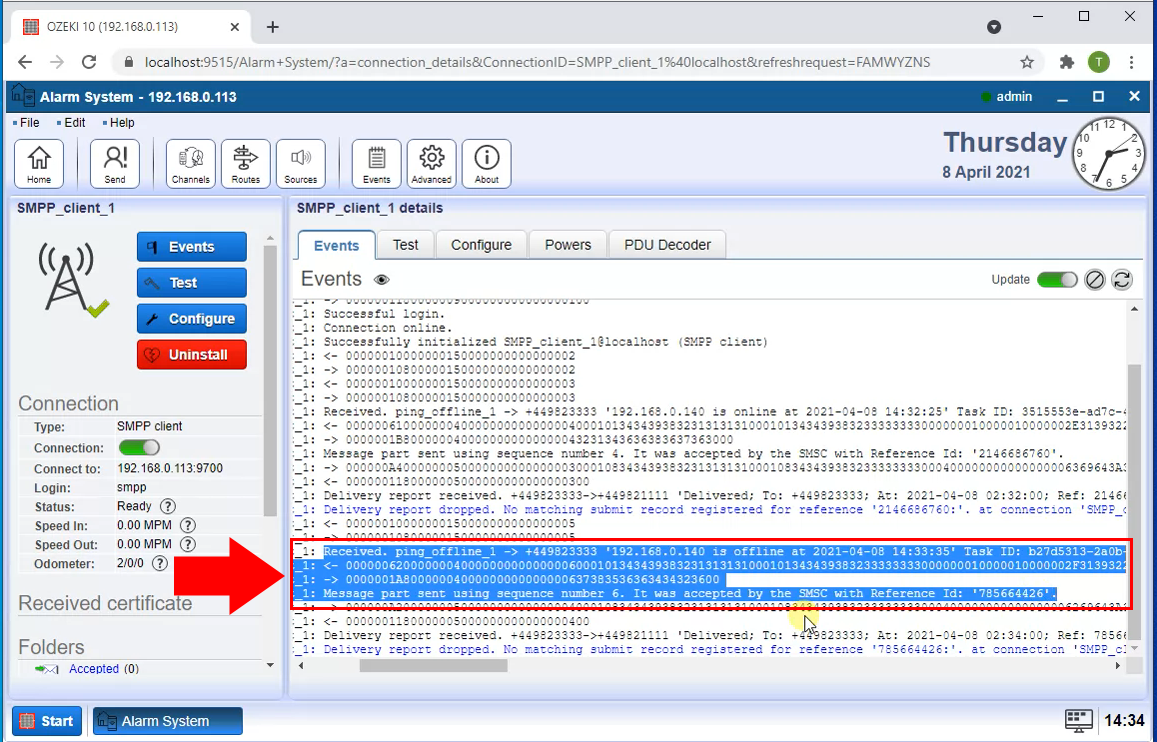The width and height of the screenshot is (1157, 742).
Task: Open a new browser tab
Action: 272,27
